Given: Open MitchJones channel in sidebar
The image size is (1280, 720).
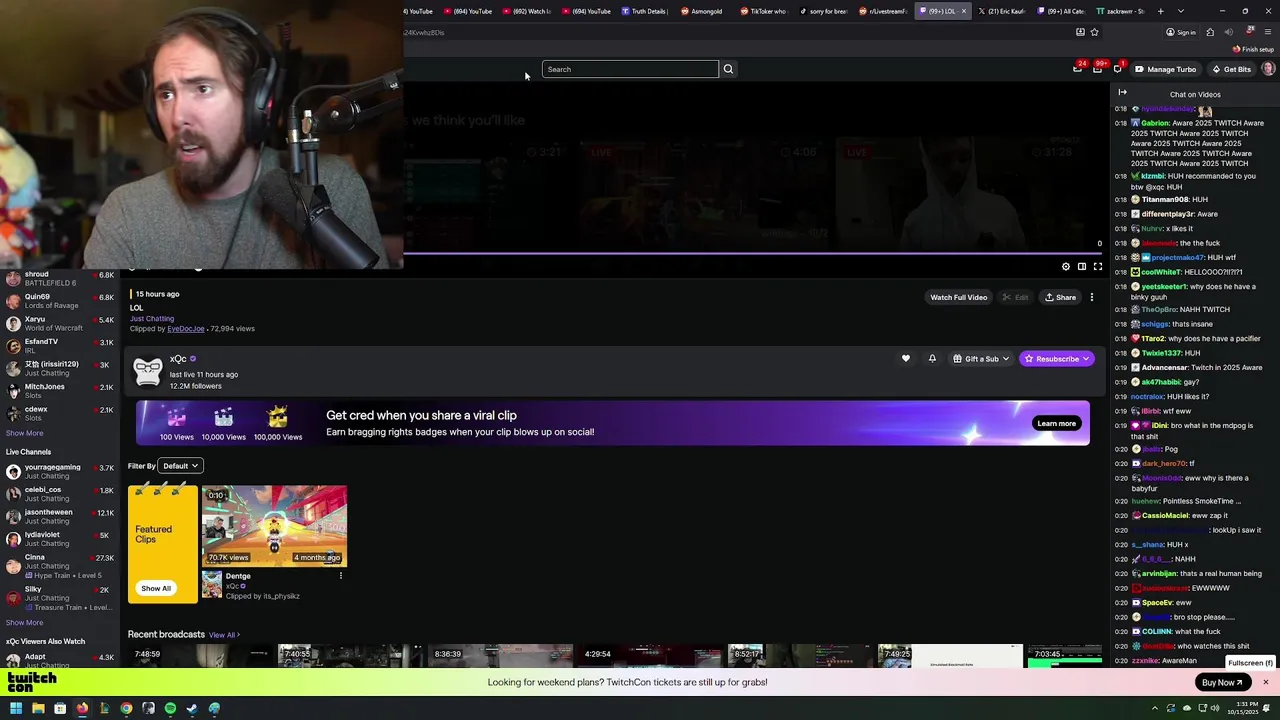Looking at the screenshot, I should pos(60,391).
